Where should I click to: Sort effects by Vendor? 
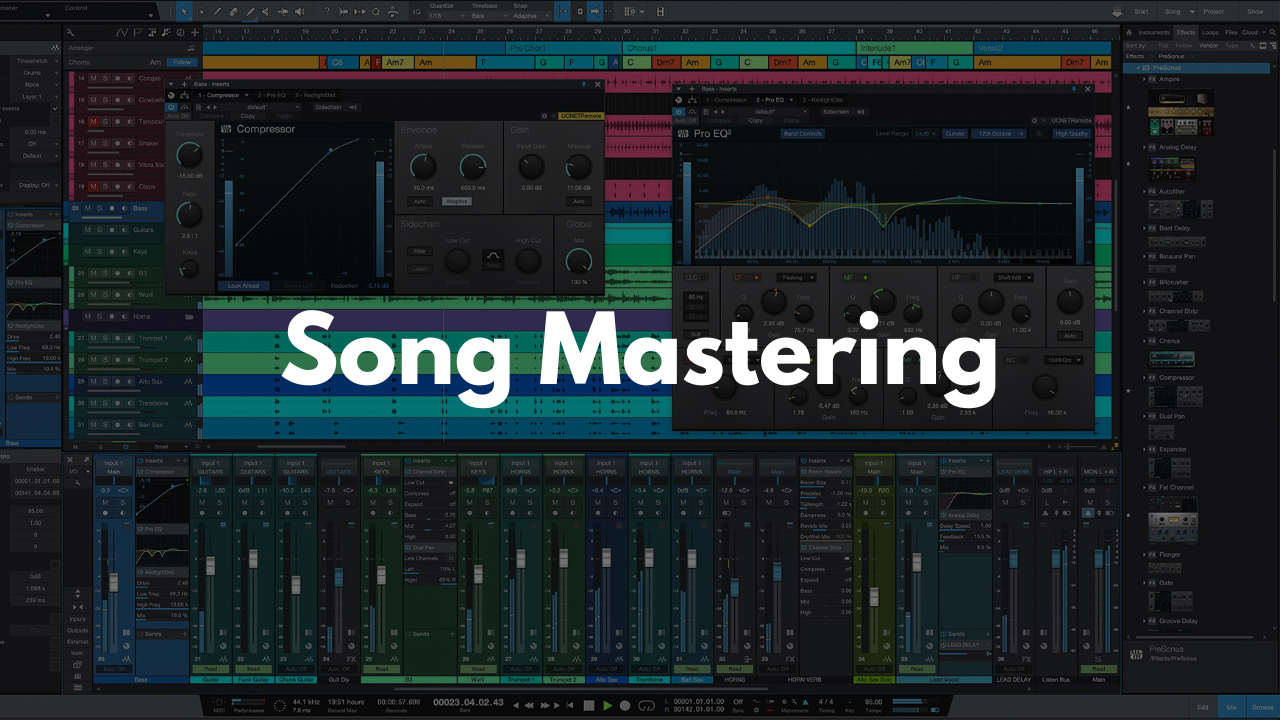[1209, 45]
